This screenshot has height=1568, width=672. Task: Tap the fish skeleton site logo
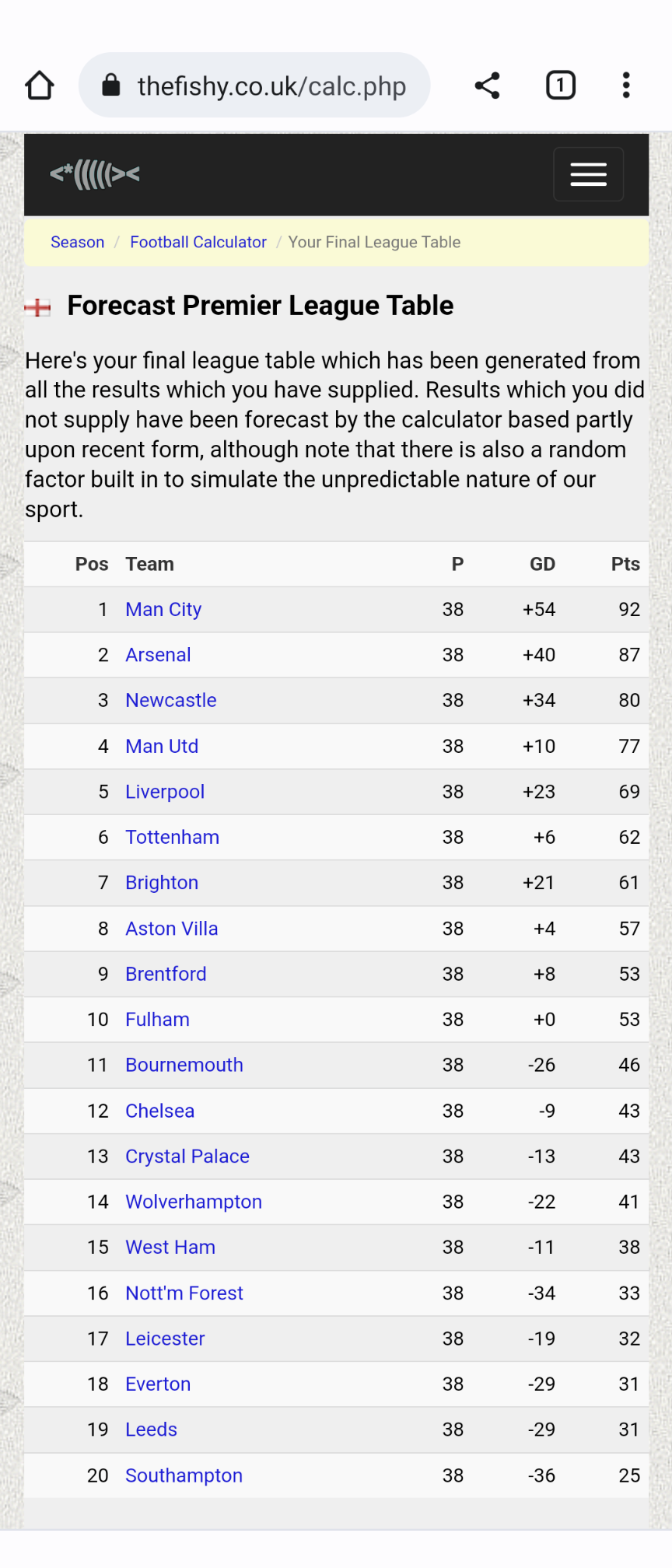pyautogui.click(x=95, y=174)
